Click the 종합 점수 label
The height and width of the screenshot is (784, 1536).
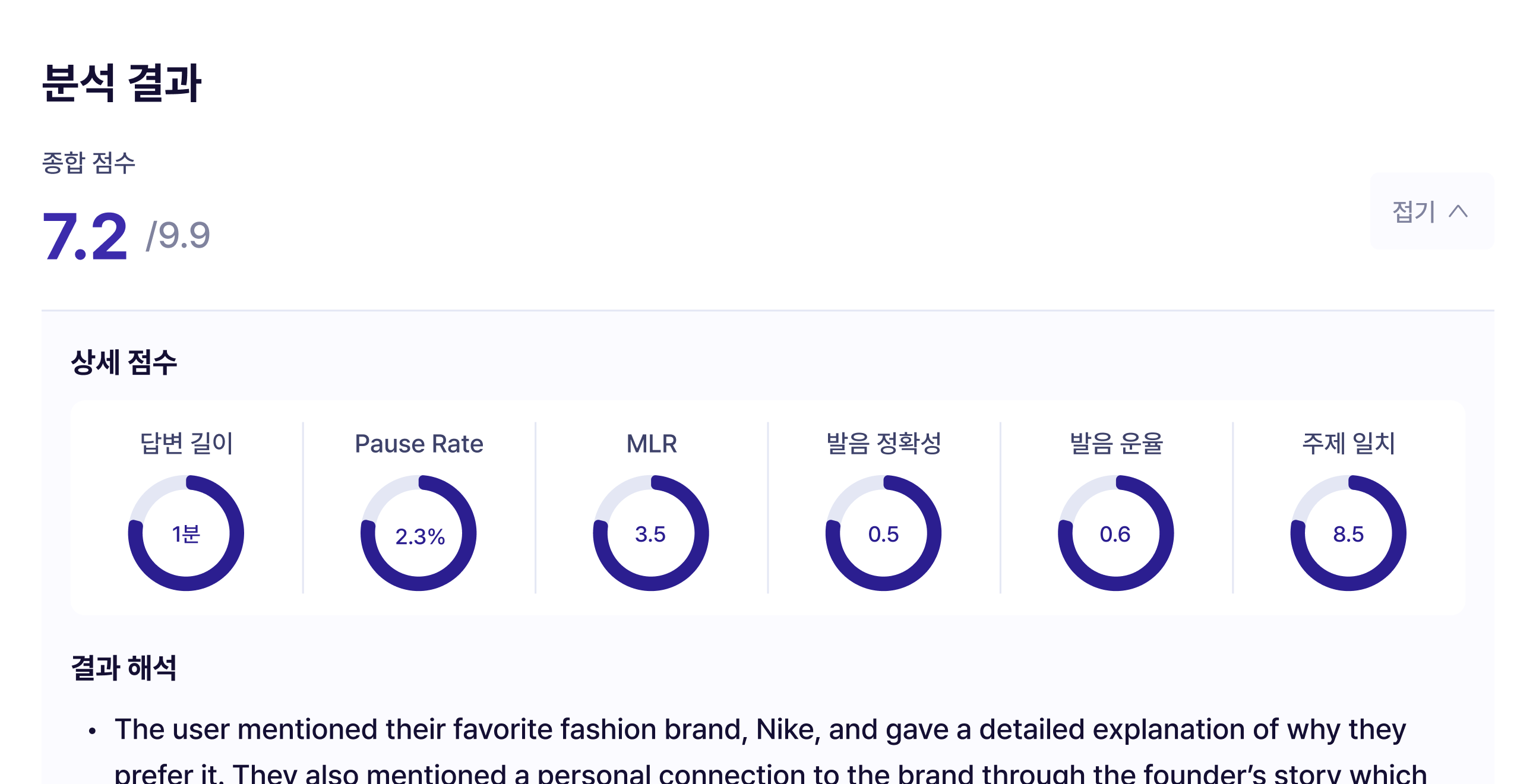point(89,163)
